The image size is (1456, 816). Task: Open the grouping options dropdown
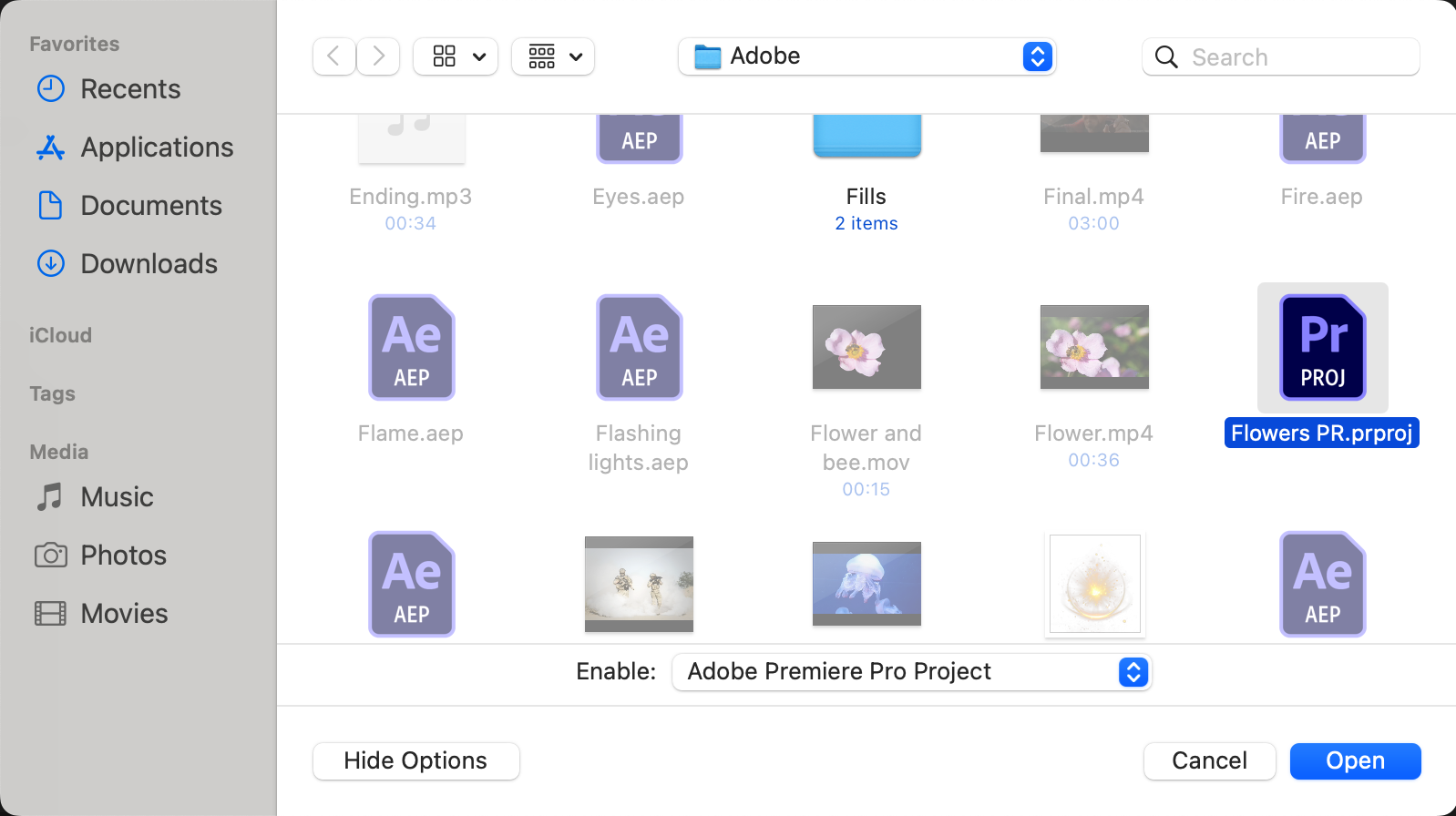(x=553, y=56)
